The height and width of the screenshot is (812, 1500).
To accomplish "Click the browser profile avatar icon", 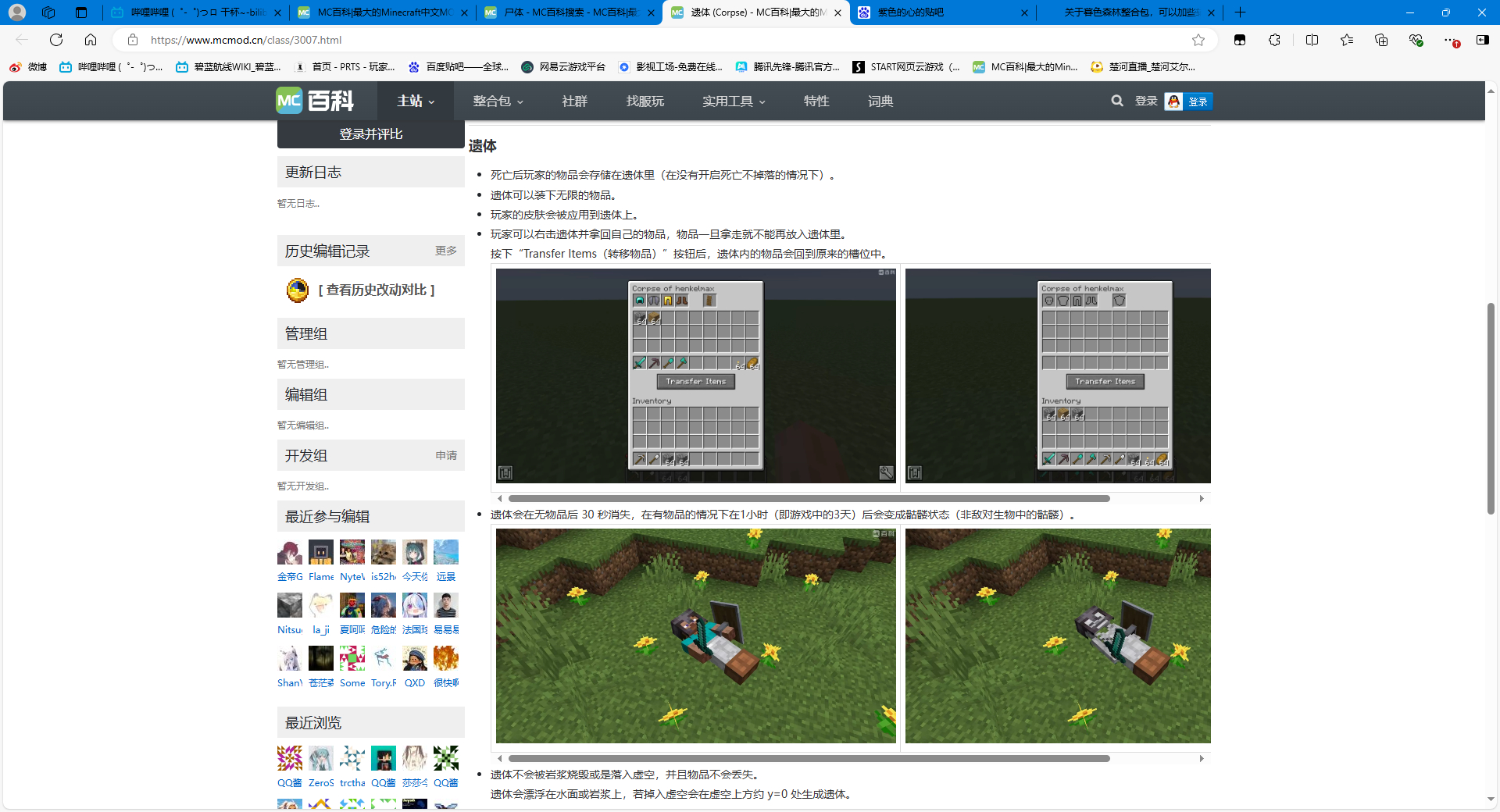I will [x=17, y=12].
